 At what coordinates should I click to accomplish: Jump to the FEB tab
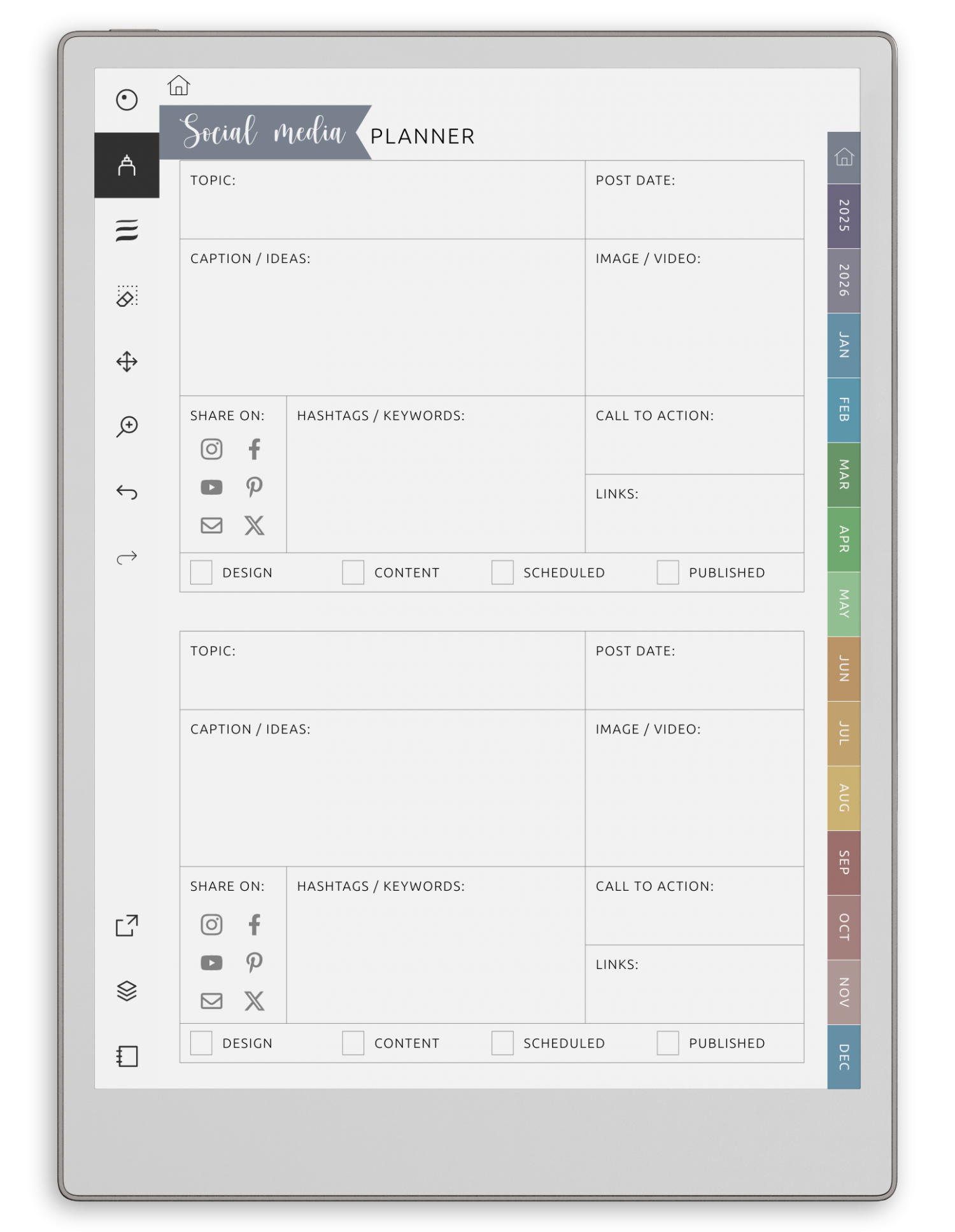click(844, 410)
